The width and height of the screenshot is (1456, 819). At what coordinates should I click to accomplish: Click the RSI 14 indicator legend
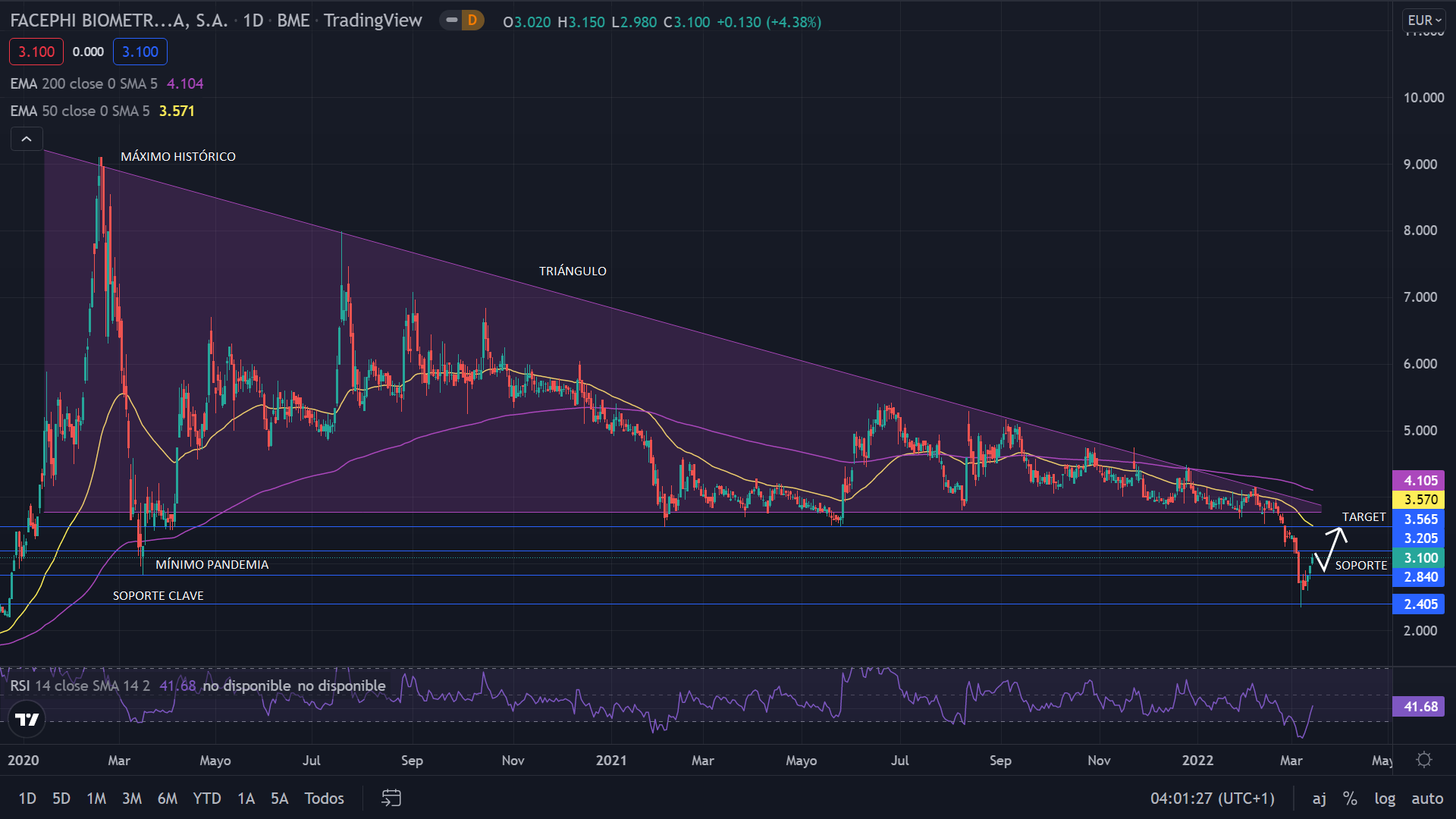pyautogui.click(x=80, y=686)
